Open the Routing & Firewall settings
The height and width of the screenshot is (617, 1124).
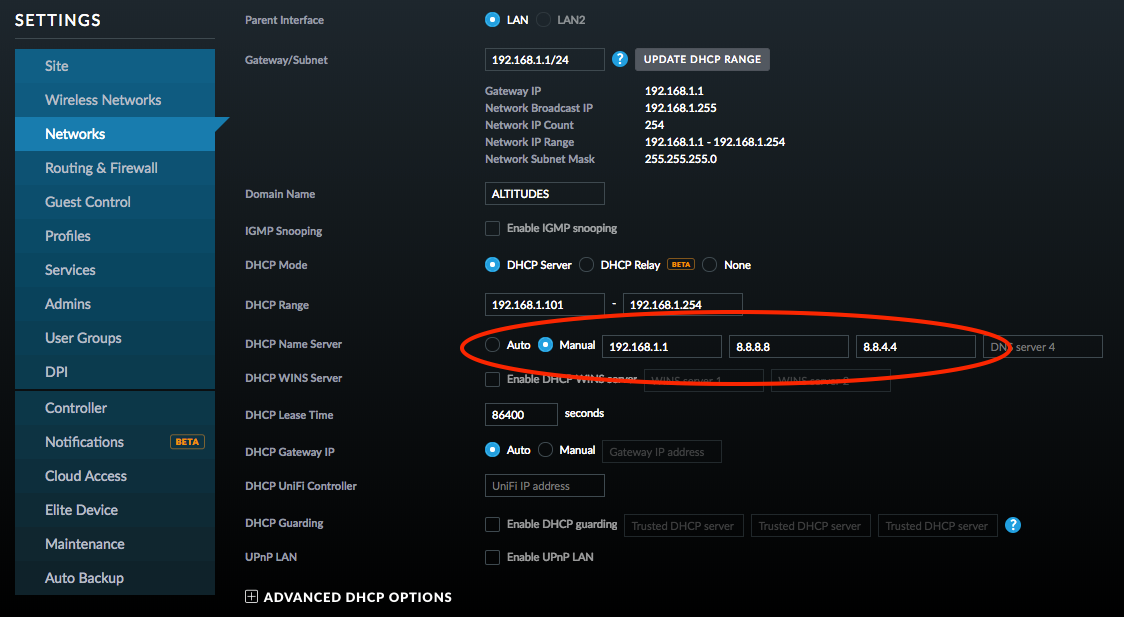pyautogui.click(x=101, y=168)
